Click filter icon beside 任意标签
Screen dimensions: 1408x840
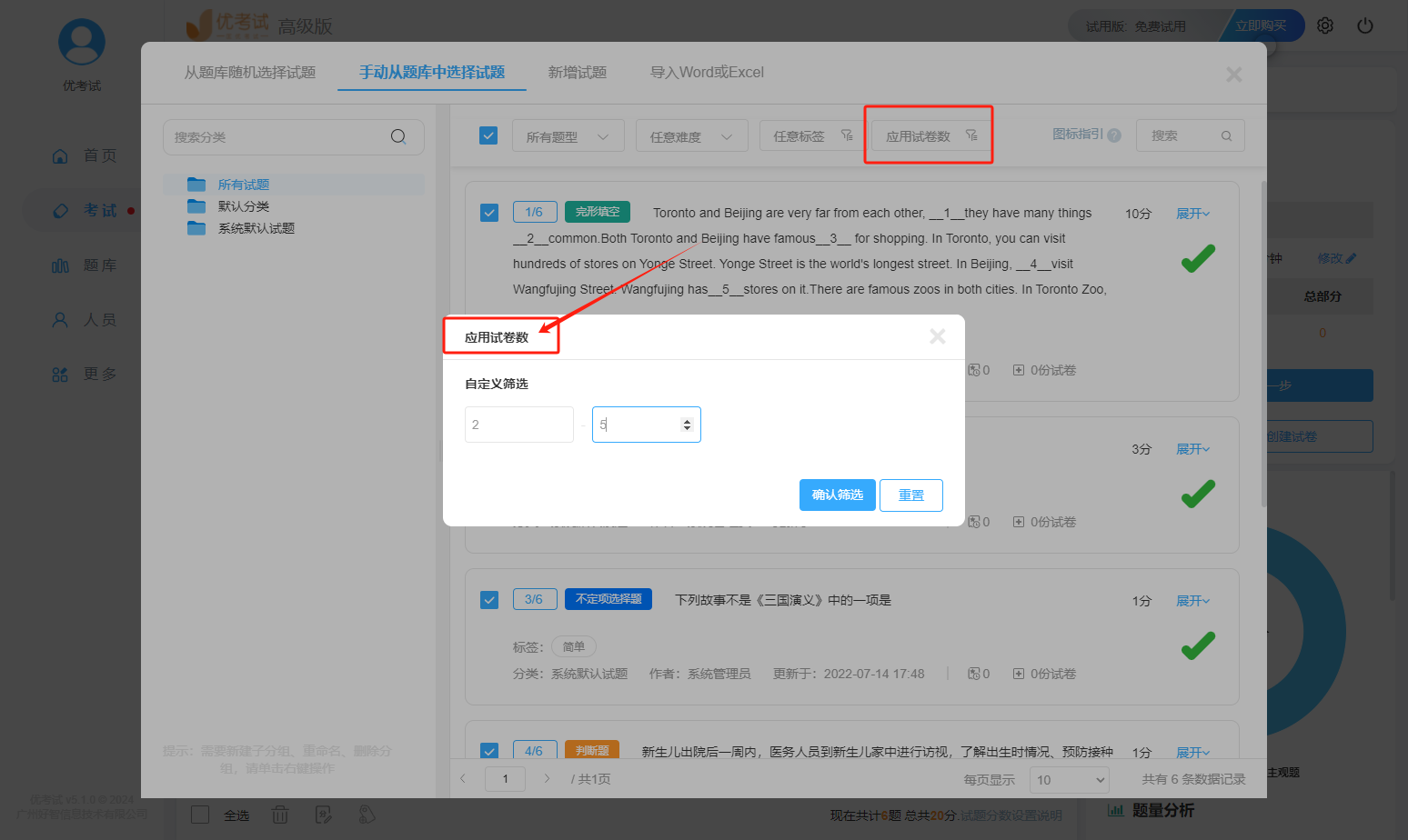(847, 135)
